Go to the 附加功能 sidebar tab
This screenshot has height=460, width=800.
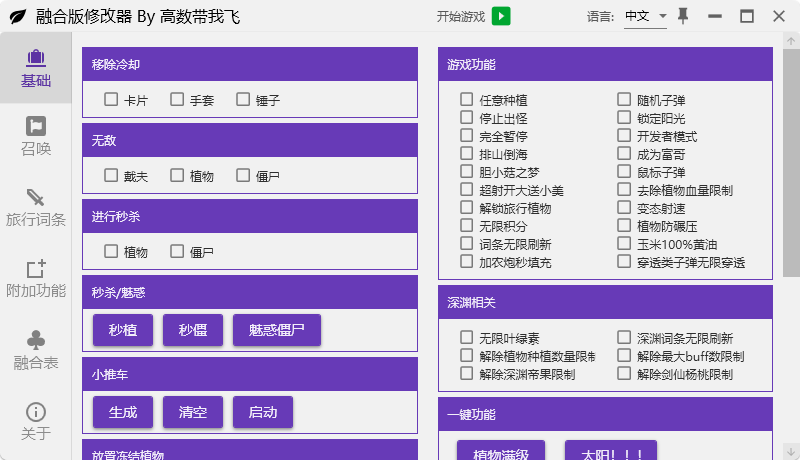click(x=36, y=279)
